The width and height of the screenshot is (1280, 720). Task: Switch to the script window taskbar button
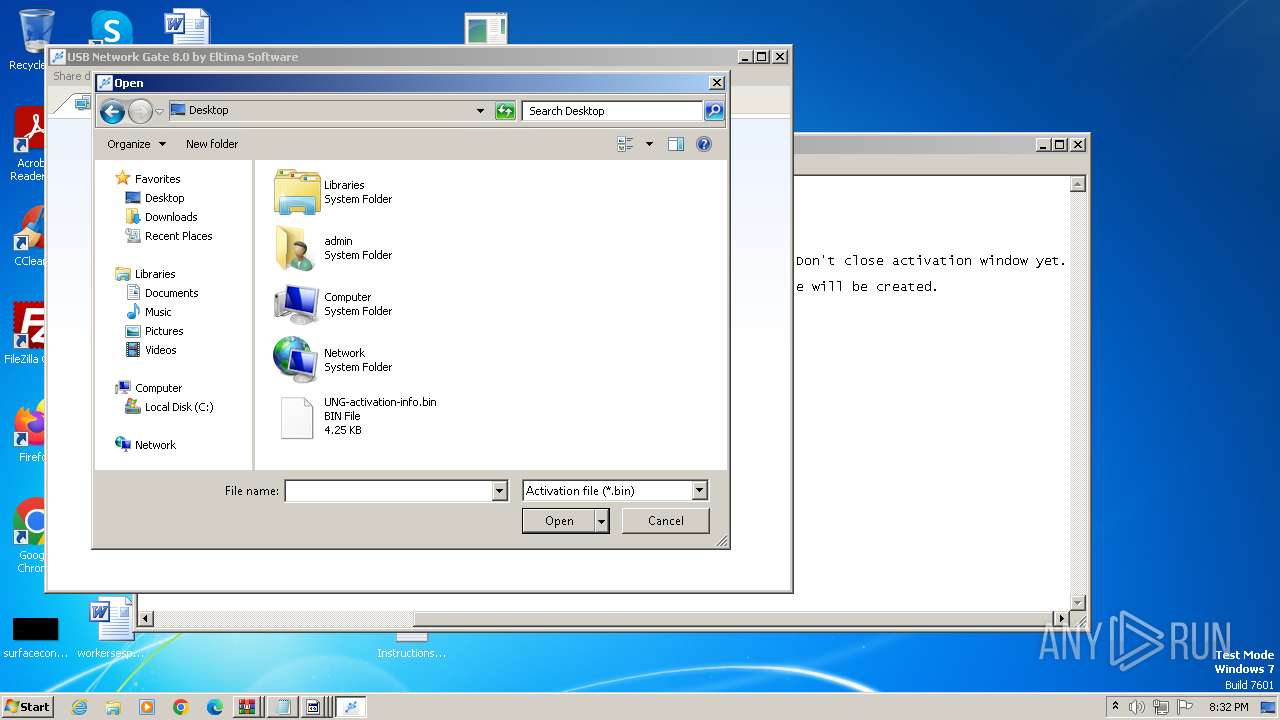pyautogui.click(x=313, y=707)
